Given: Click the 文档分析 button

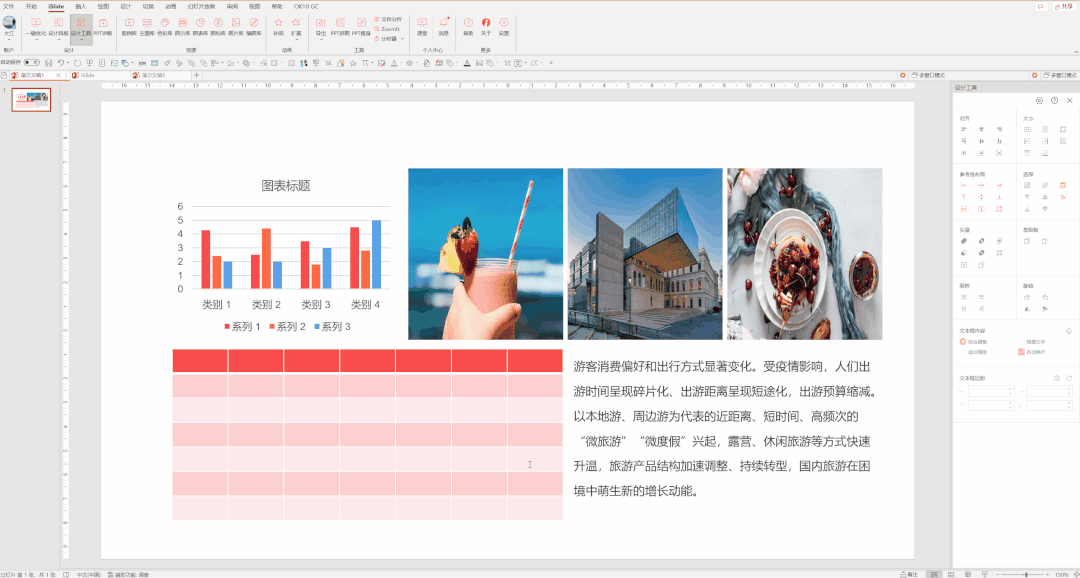Looking at the screenshot, I should point(388,19).
